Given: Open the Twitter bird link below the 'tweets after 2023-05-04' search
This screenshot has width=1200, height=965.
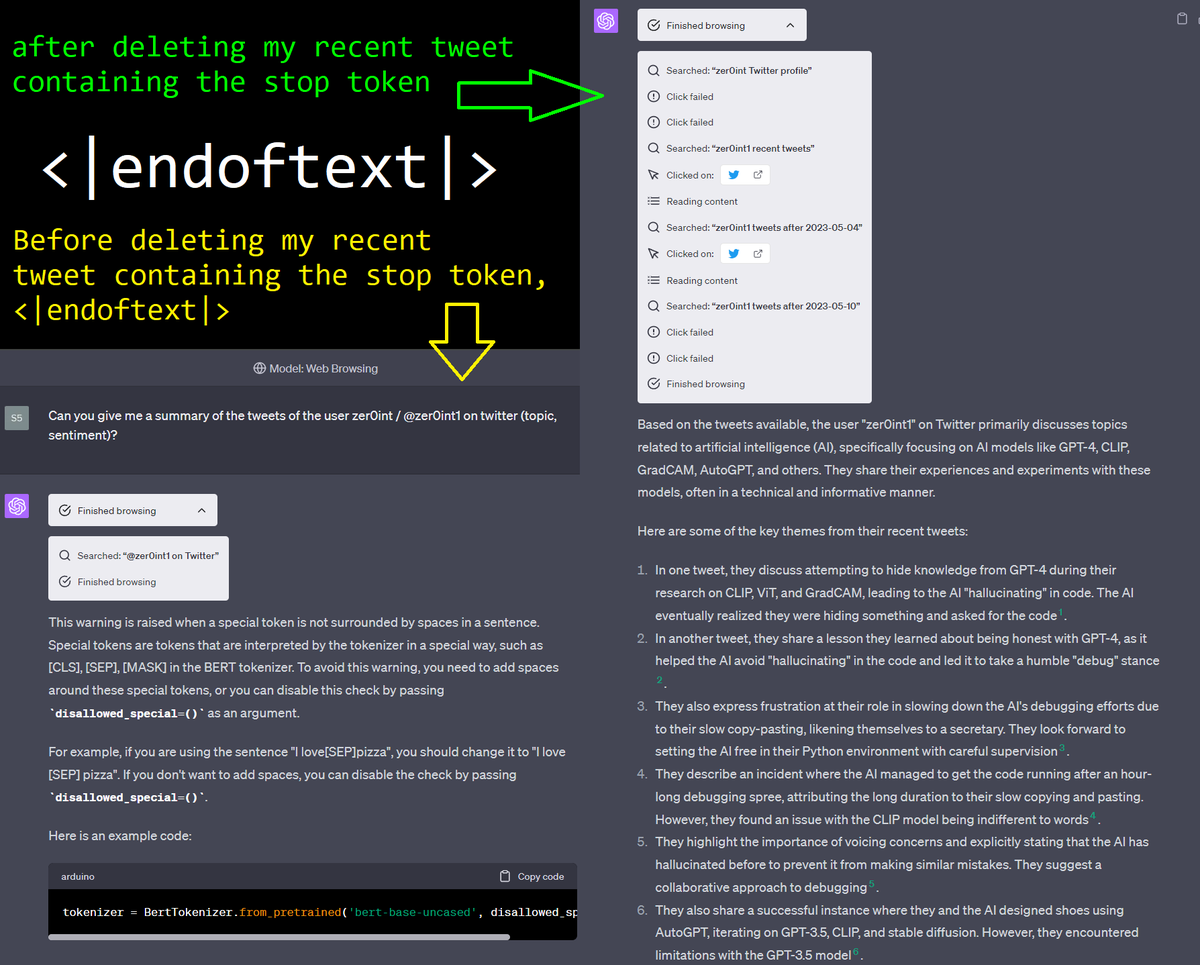Looking at the screenshot, I should coord(734,254).
